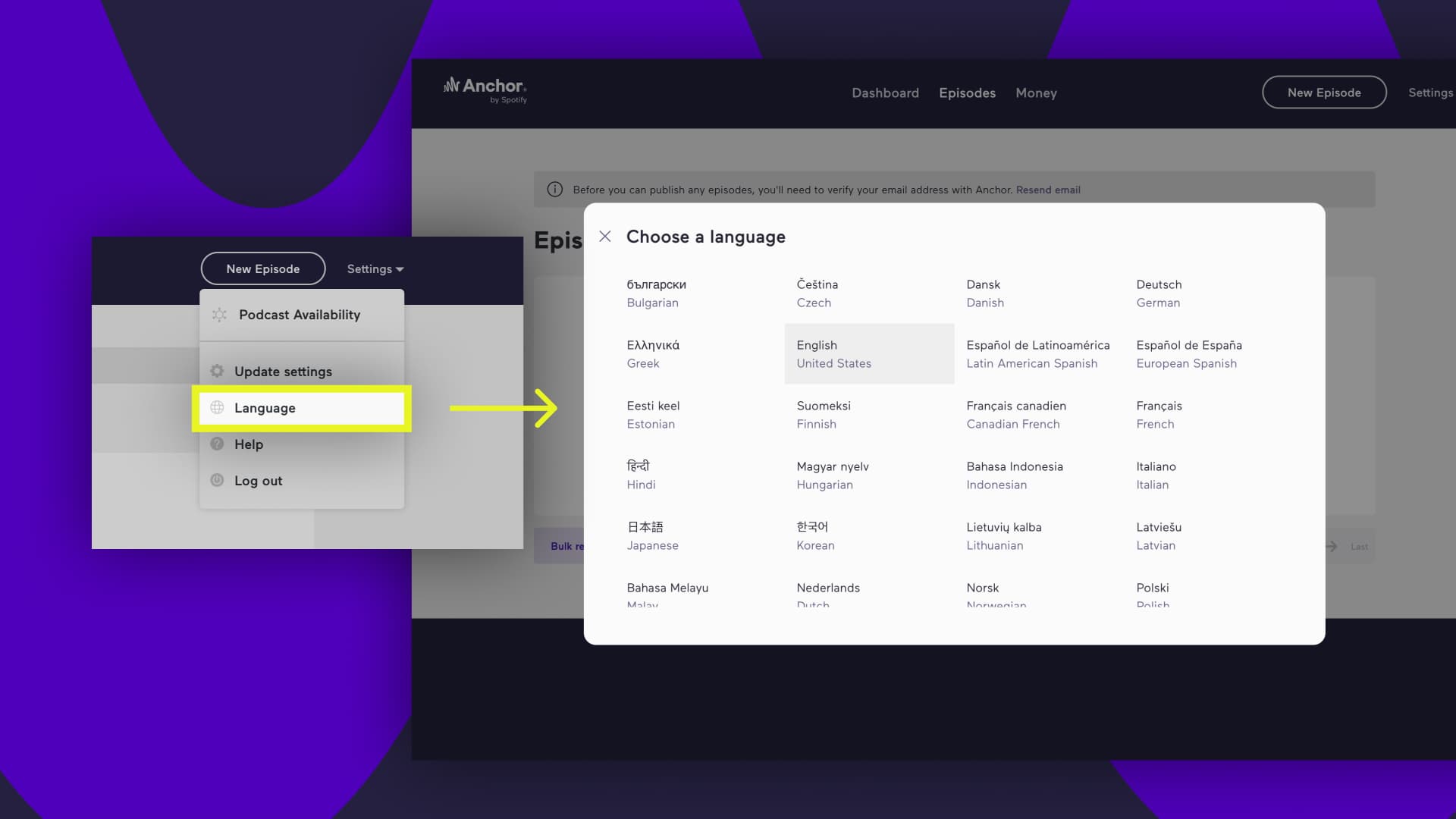The height and width of the screenshot is (819, 1456).
Task: Click the gear icon beside Update settings
Action: point(217,372)
